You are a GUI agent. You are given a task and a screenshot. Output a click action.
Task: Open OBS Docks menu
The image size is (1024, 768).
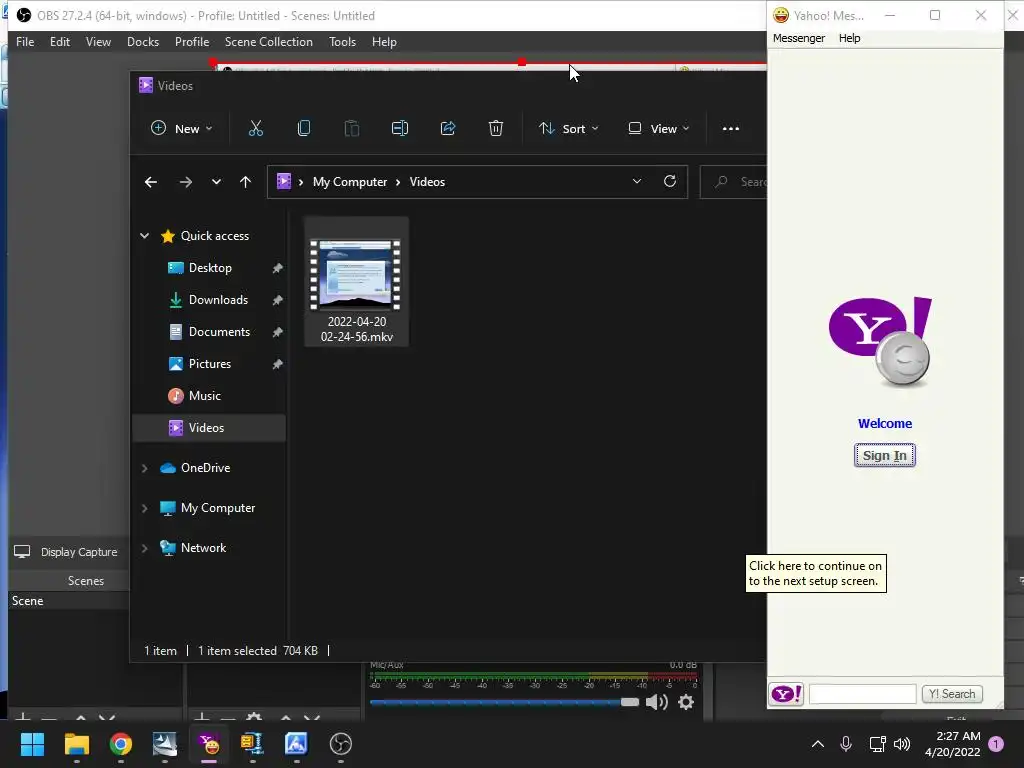pyautogui.click(x=143, y=42)
